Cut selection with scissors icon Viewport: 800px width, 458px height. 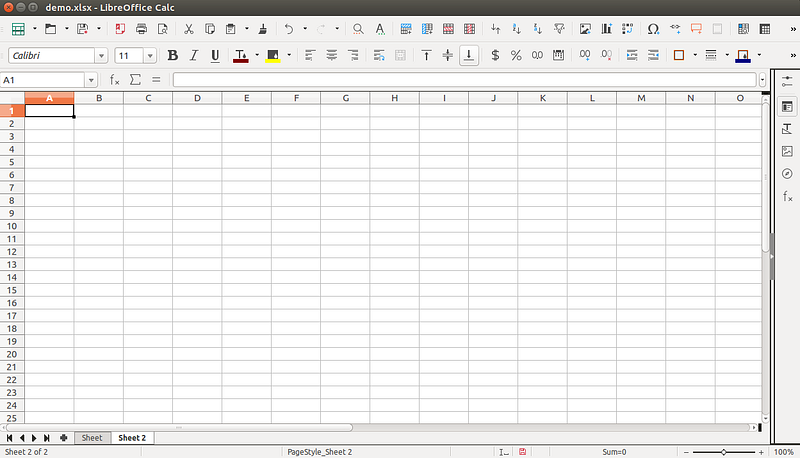(189, 29)
